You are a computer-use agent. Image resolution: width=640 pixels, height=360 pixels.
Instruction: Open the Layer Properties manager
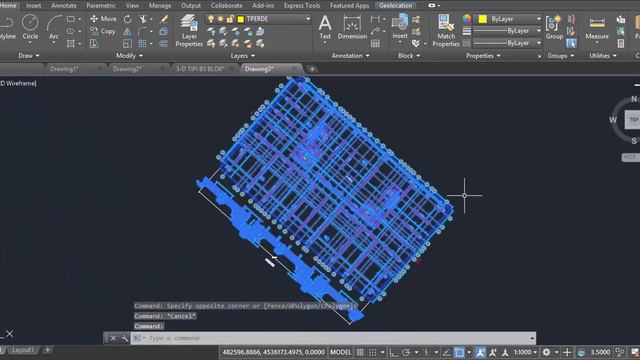pos(189,31)
